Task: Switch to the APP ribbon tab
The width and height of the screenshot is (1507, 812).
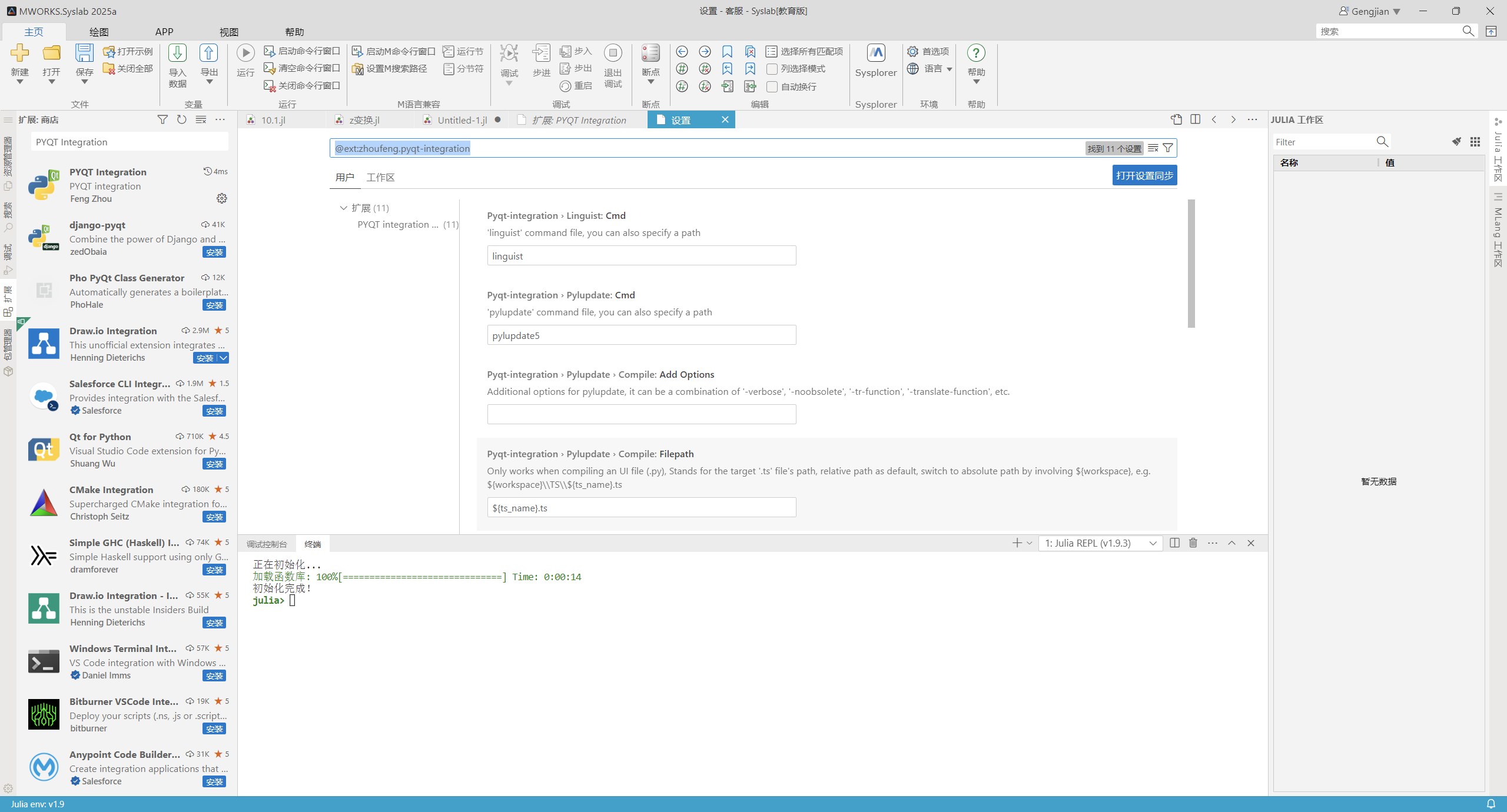Action: click(164, 32)
